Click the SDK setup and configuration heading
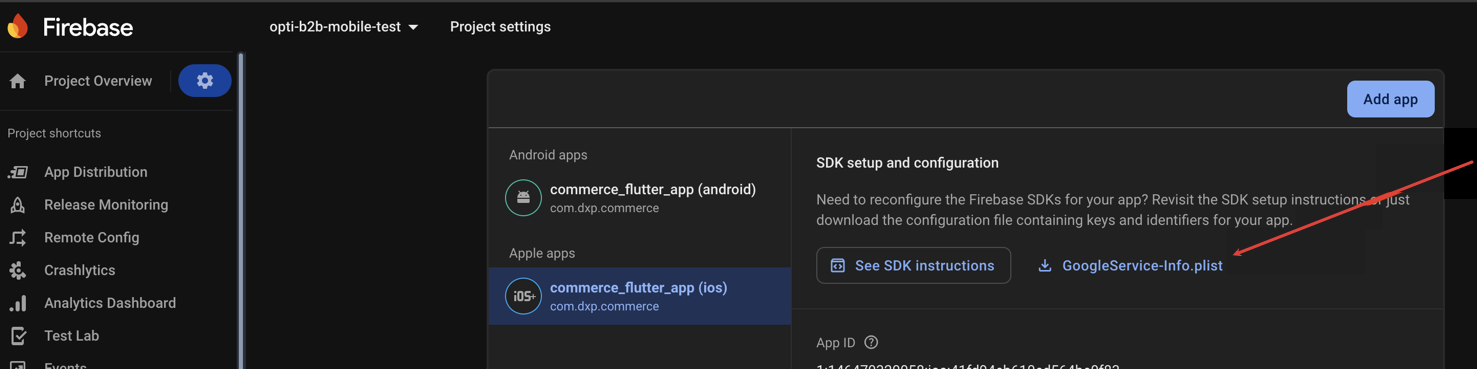 point(907,163)
